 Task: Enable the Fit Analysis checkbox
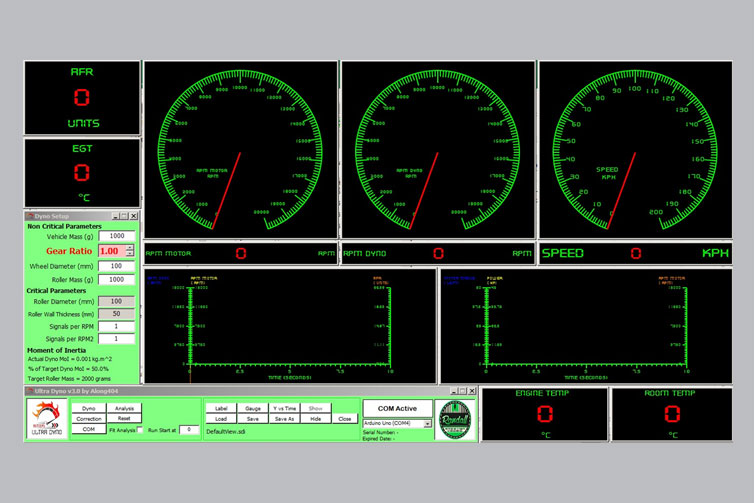(140, 429)
